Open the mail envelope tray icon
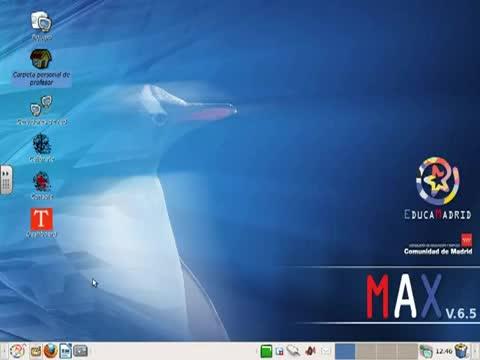Screen dimensions: 480x360 (326, 351)
